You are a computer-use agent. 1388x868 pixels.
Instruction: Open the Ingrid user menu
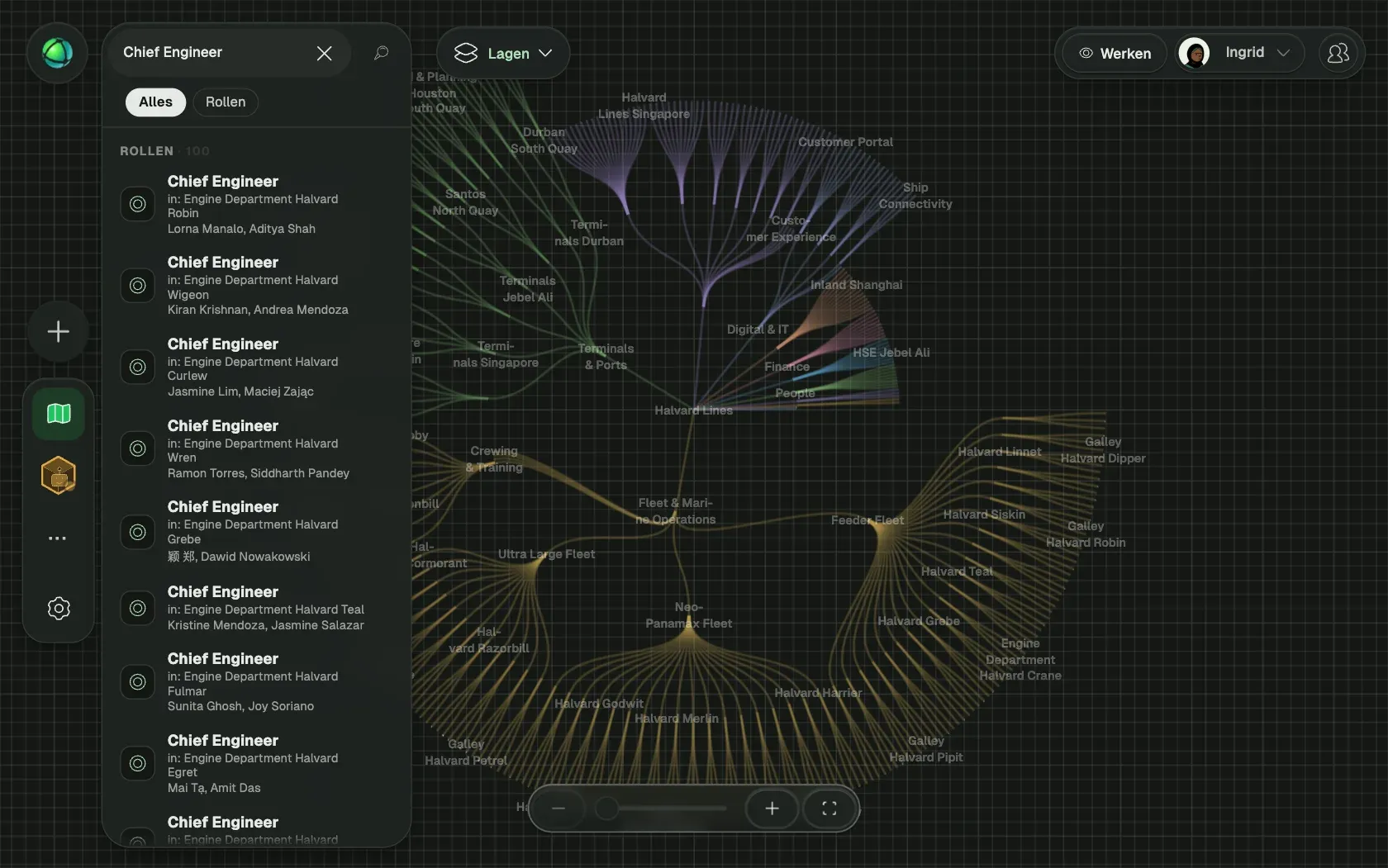[1240, 53]
